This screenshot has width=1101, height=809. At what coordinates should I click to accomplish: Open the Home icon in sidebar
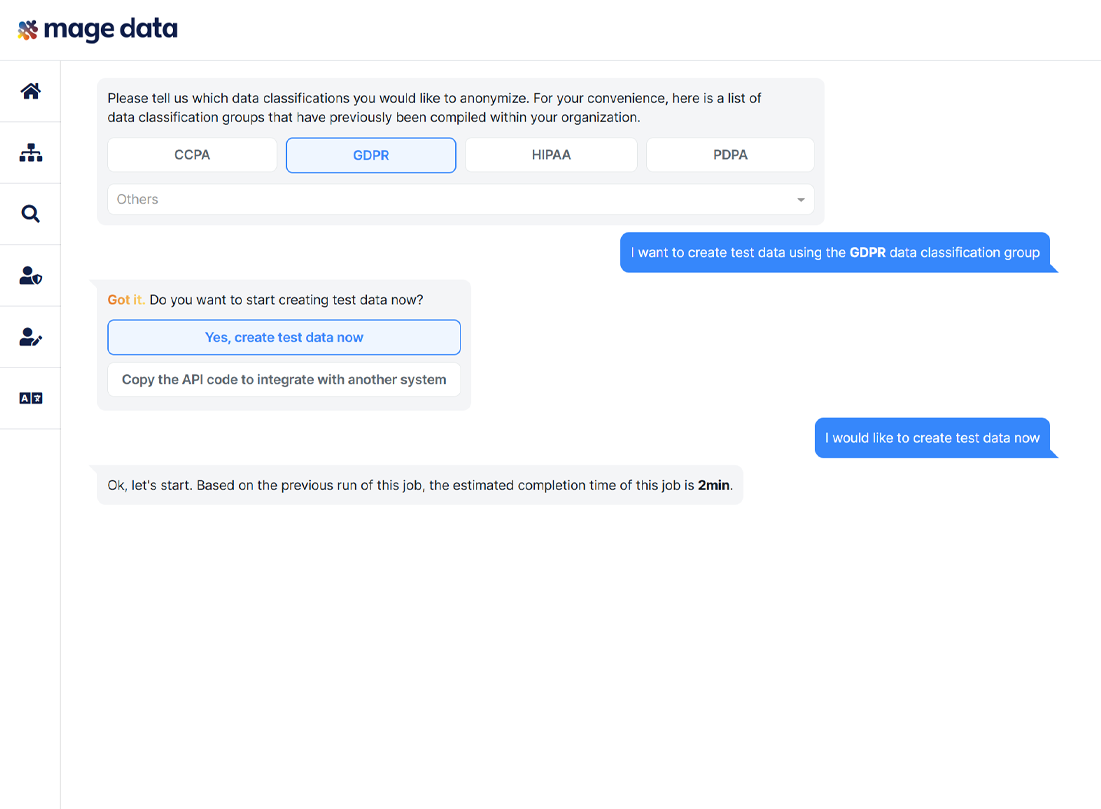pos(31,92)
